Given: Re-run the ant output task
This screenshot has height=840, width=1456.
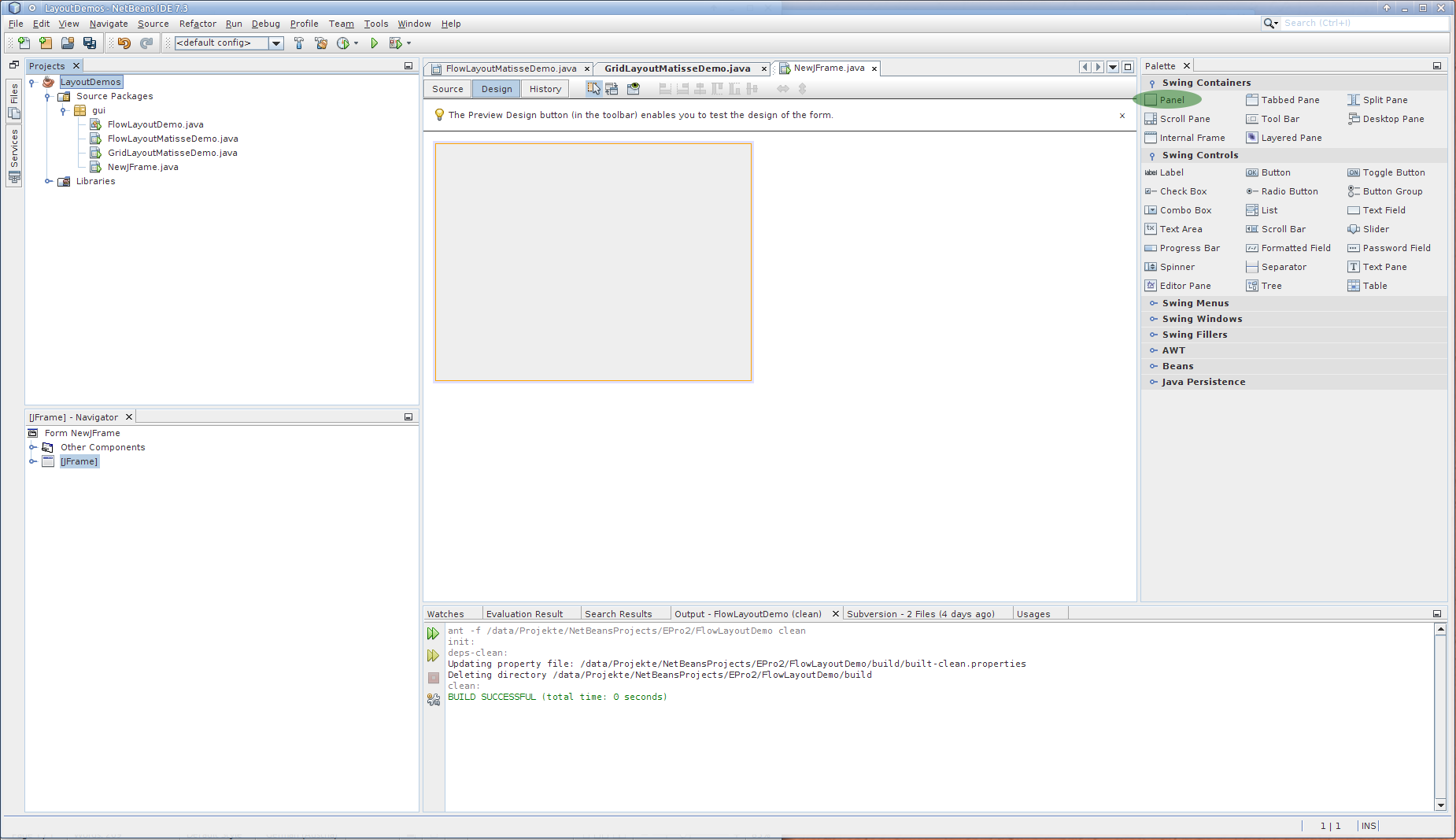Looking at the screenshot, I should (x=433, y=634).
